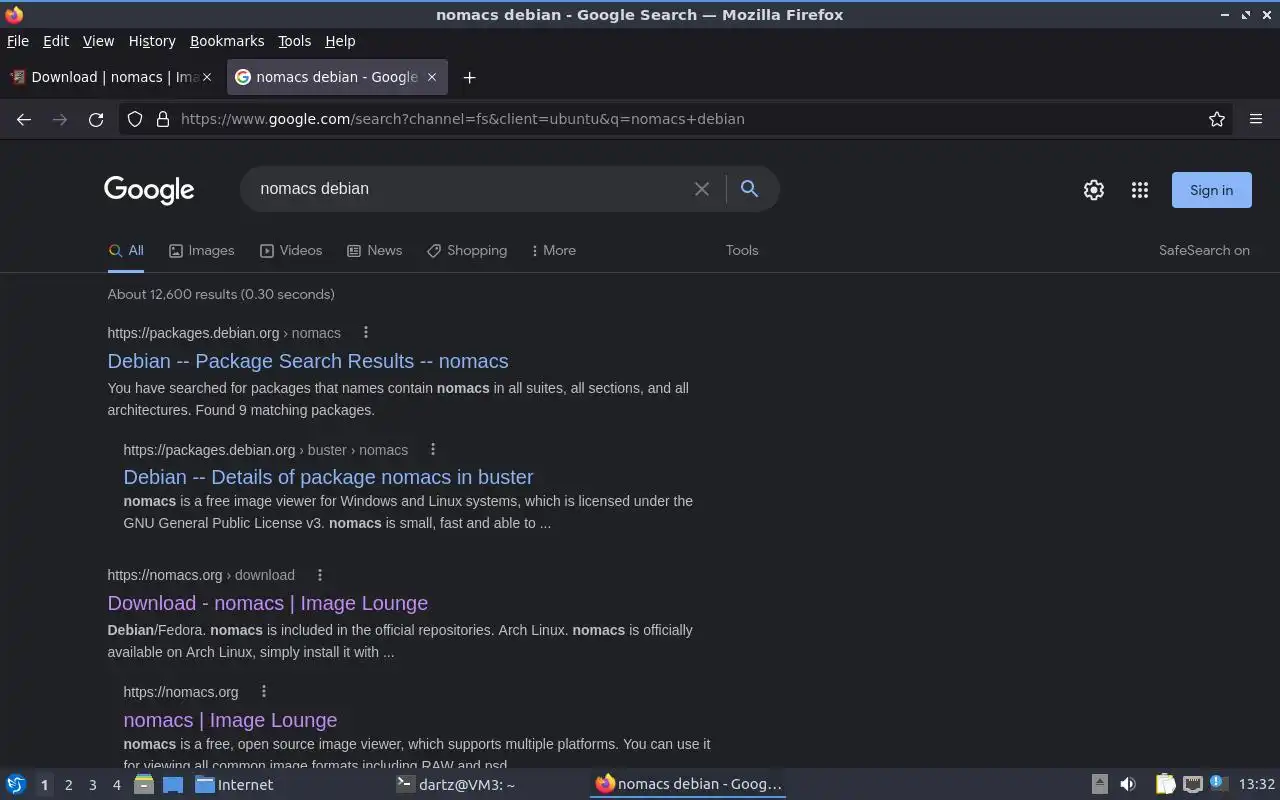The height and width of the screenshot is (800, 1280).
Task: Go back to previous page
Action: 24,119
